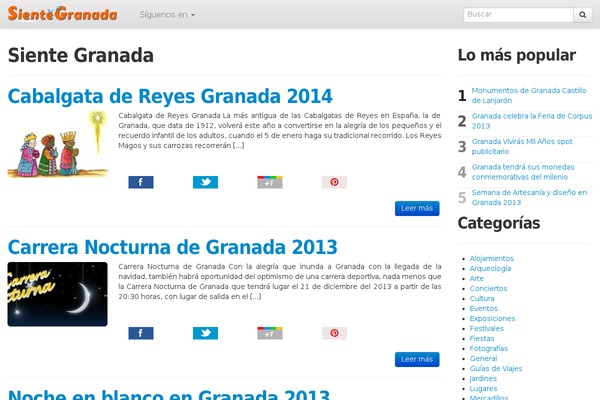
Task: Select the Guías de Viajes category
Action: point(496,368)
